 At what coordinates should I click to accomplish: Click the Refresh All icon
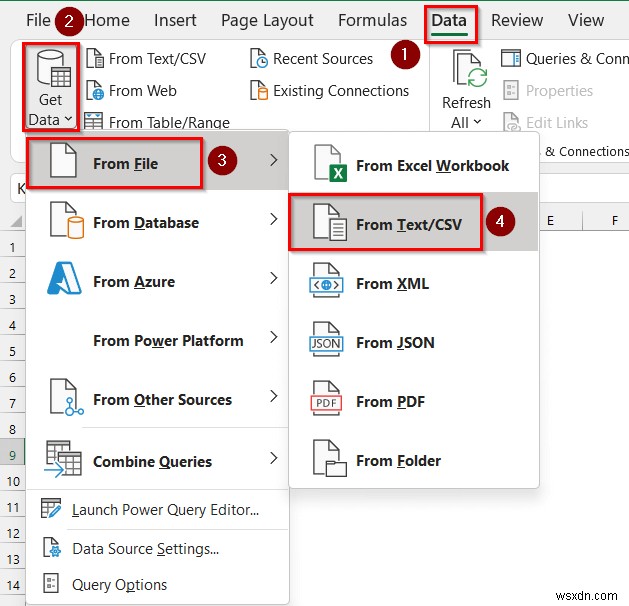click(470, 68)
